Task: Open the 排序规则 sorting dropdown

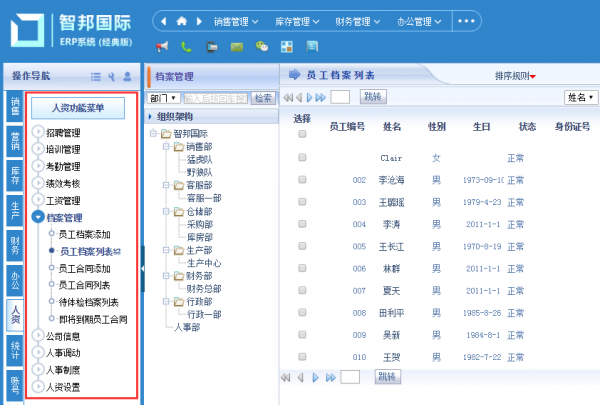Action: [515, 76]
